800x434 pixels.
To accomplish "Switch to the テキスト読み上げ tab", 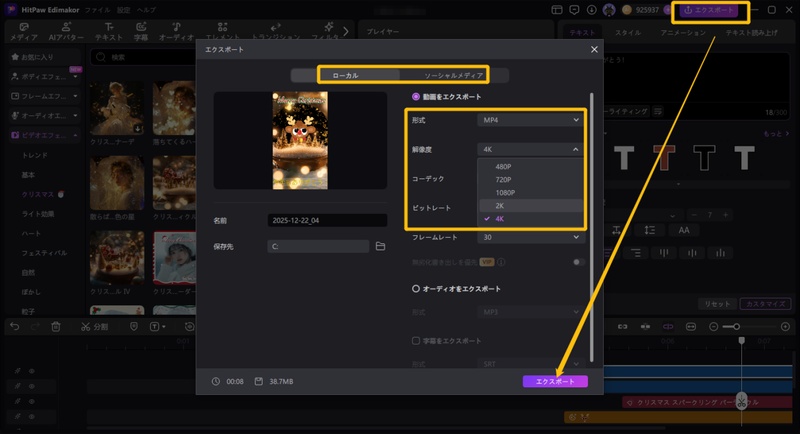I will (x=752, y=33).
